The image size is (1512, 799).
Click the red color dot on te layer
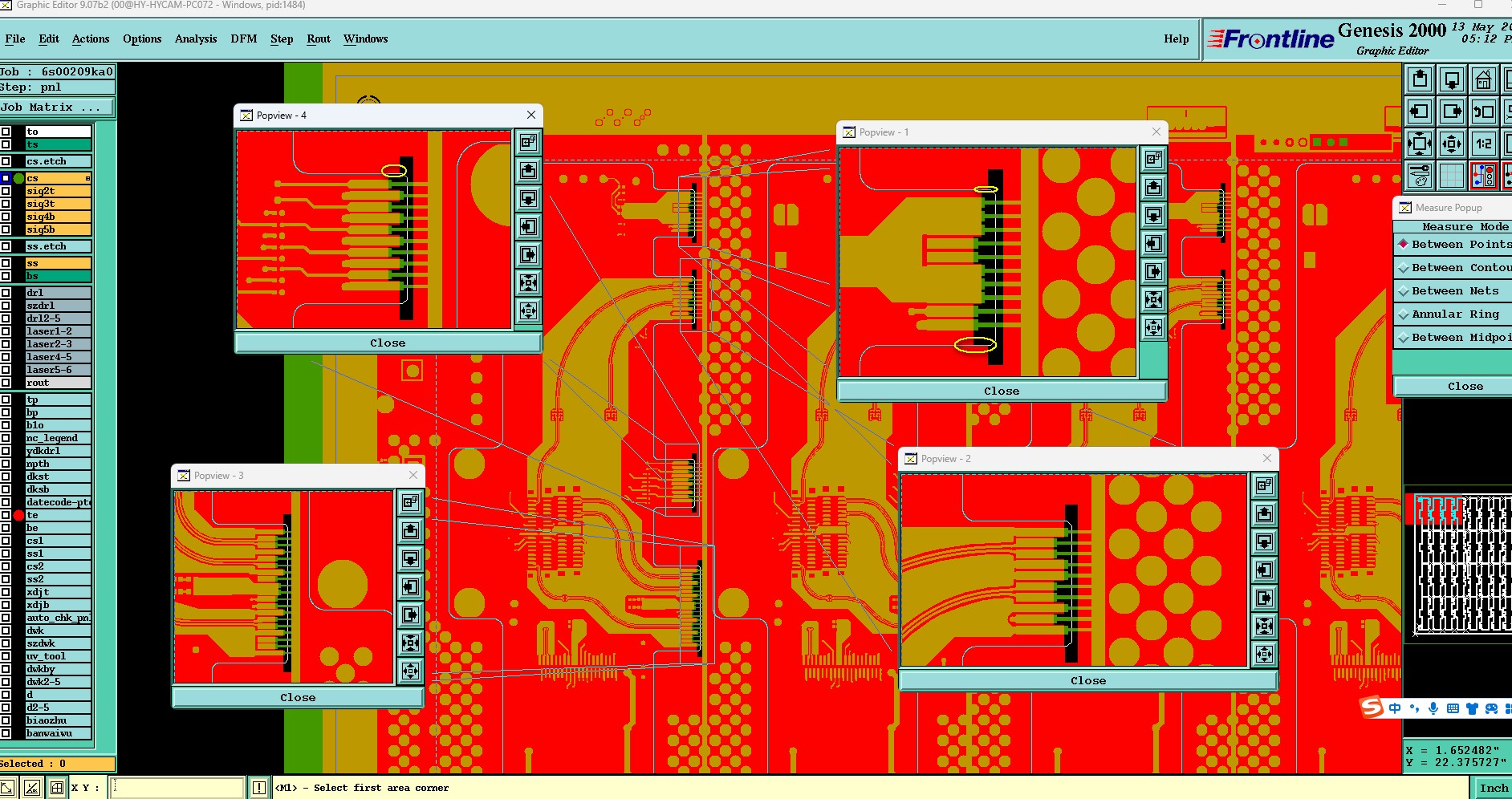(x=18, y=515)
